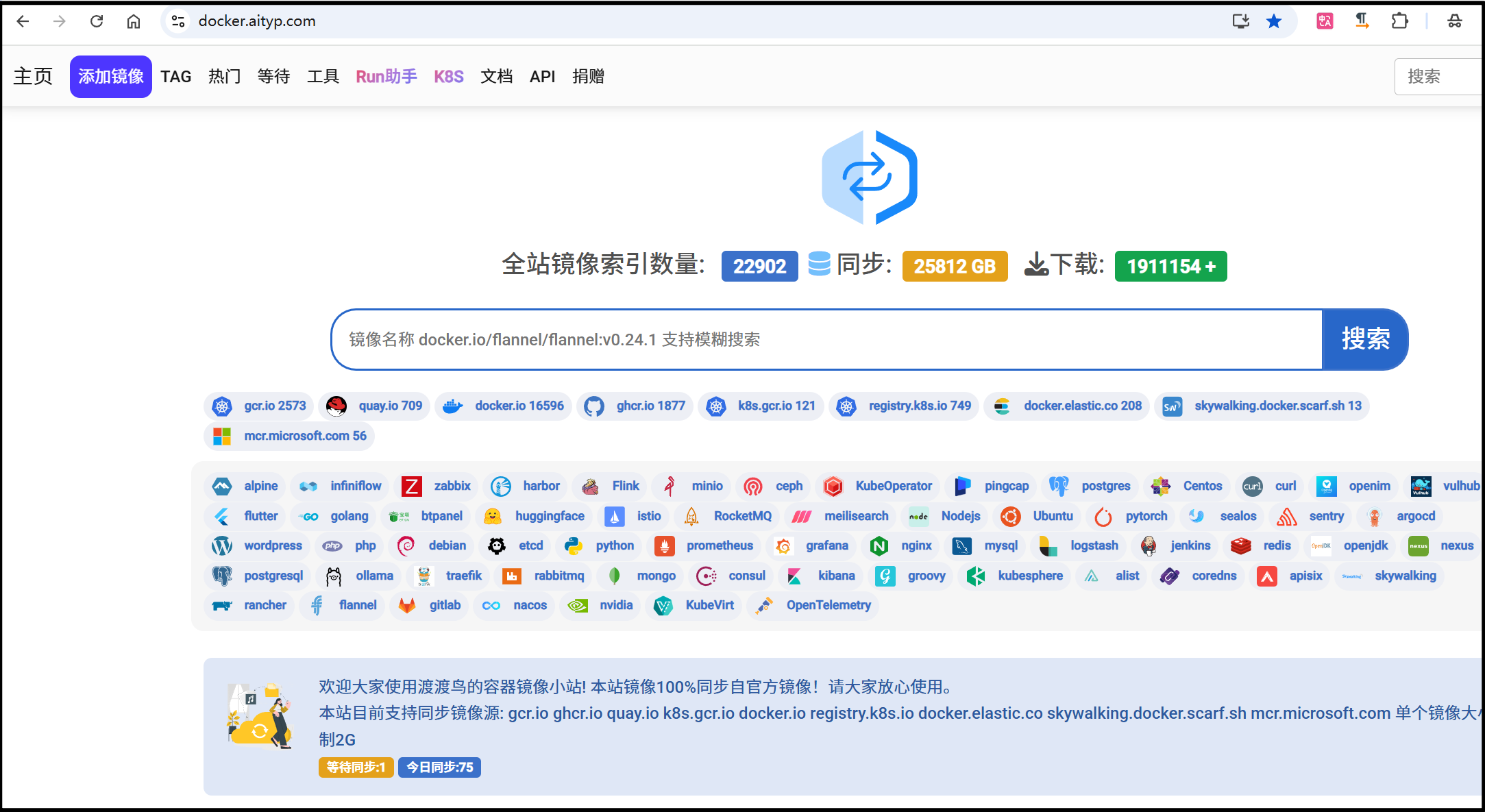The width and height of the screenshot is (1485, 812).
Task: Open the TAG menu item
Action: coord(176,77)
